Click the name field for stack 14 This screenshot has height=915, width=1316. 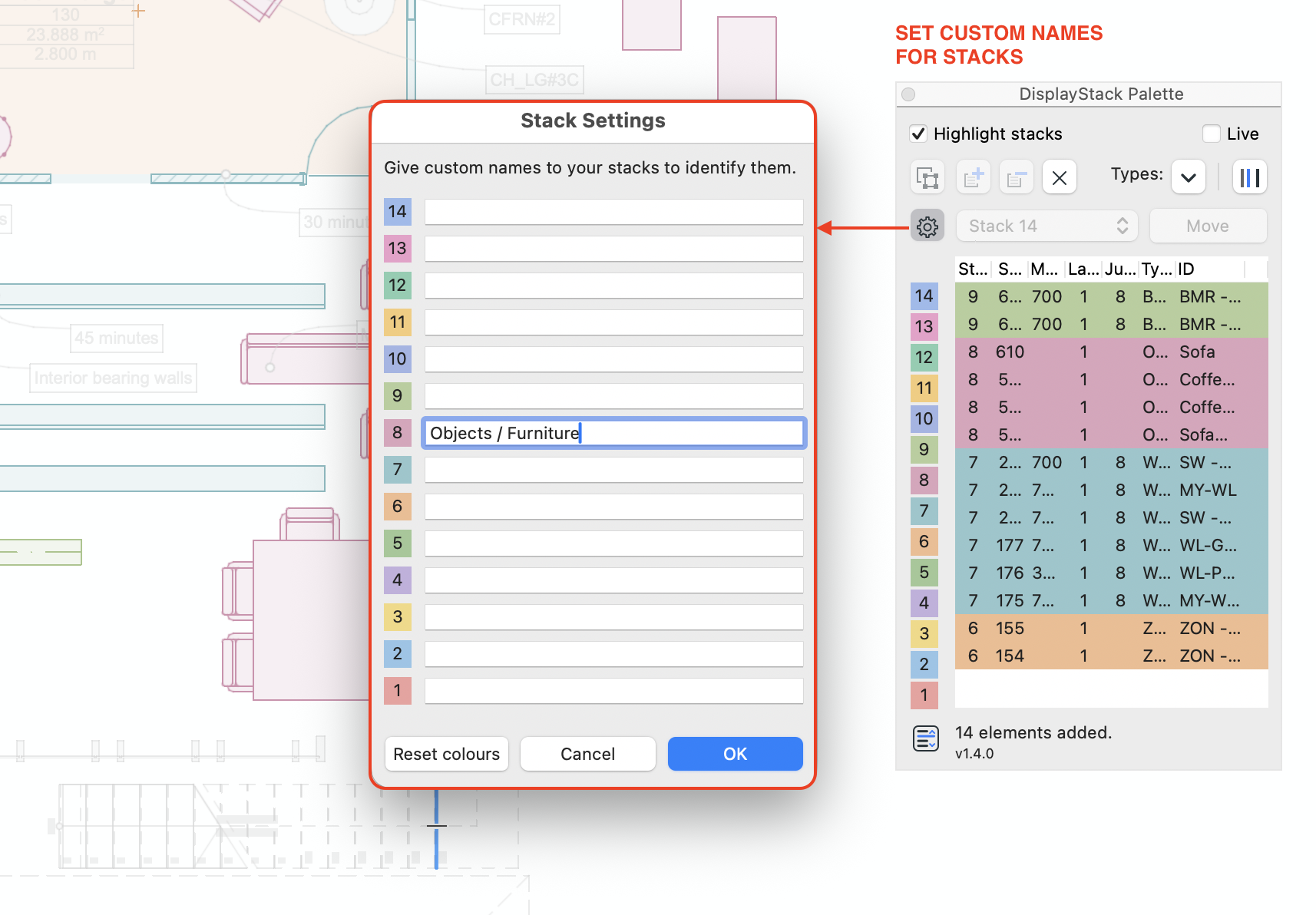[x=614, y=212]
